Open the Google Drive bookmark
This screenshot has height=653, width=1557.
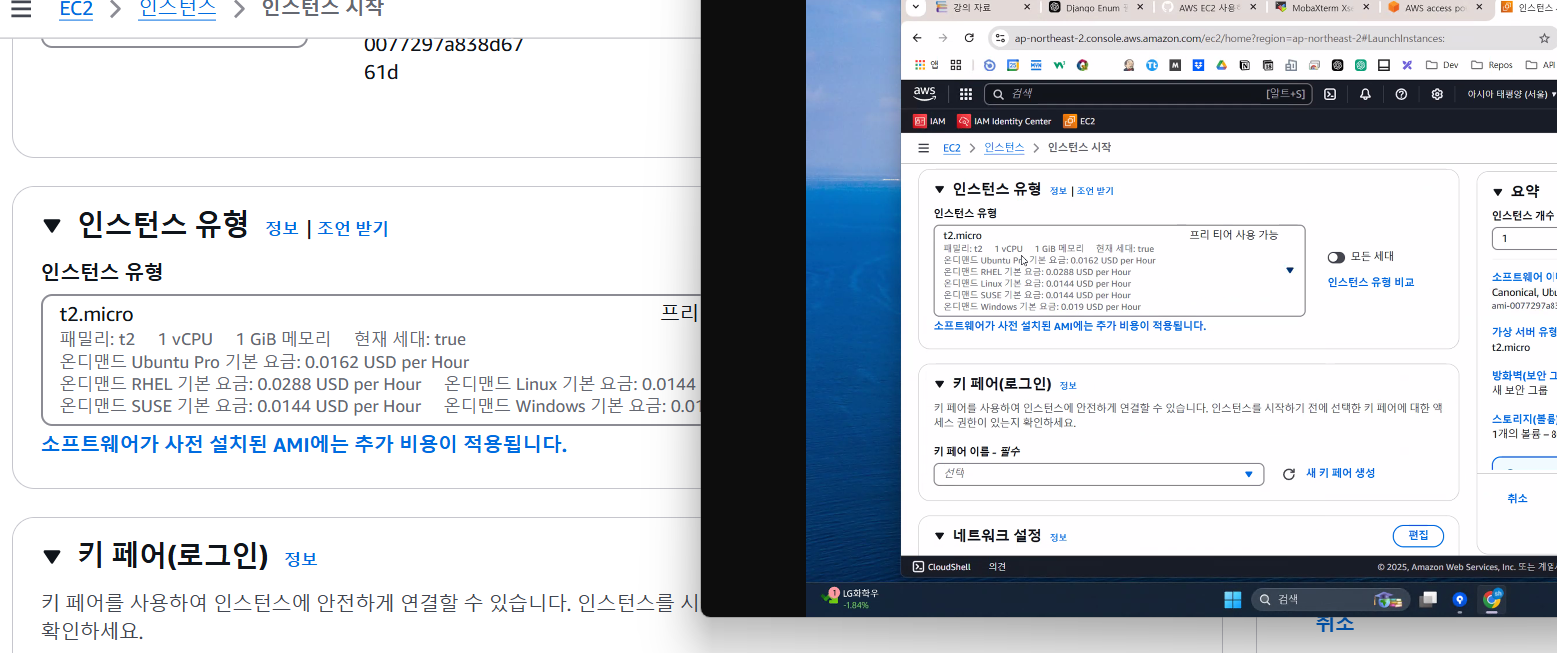click(x=1221, y=65)
